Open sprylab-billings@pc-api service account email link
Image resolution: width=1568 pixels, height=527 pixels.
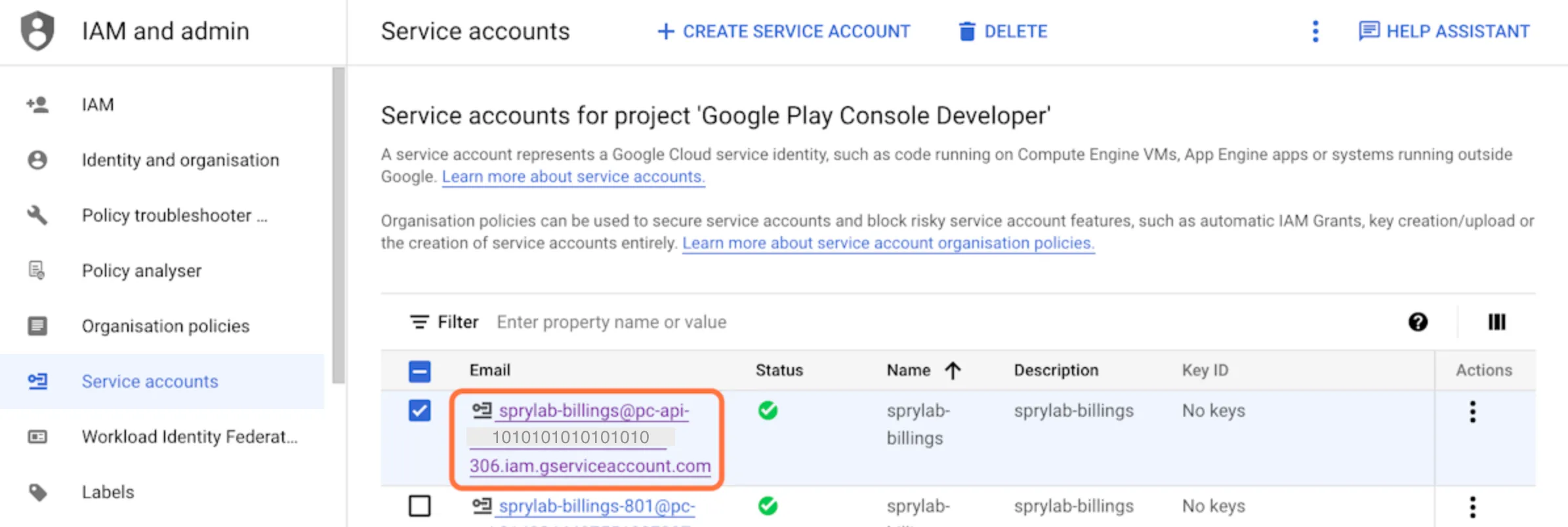tap(590, 438)
